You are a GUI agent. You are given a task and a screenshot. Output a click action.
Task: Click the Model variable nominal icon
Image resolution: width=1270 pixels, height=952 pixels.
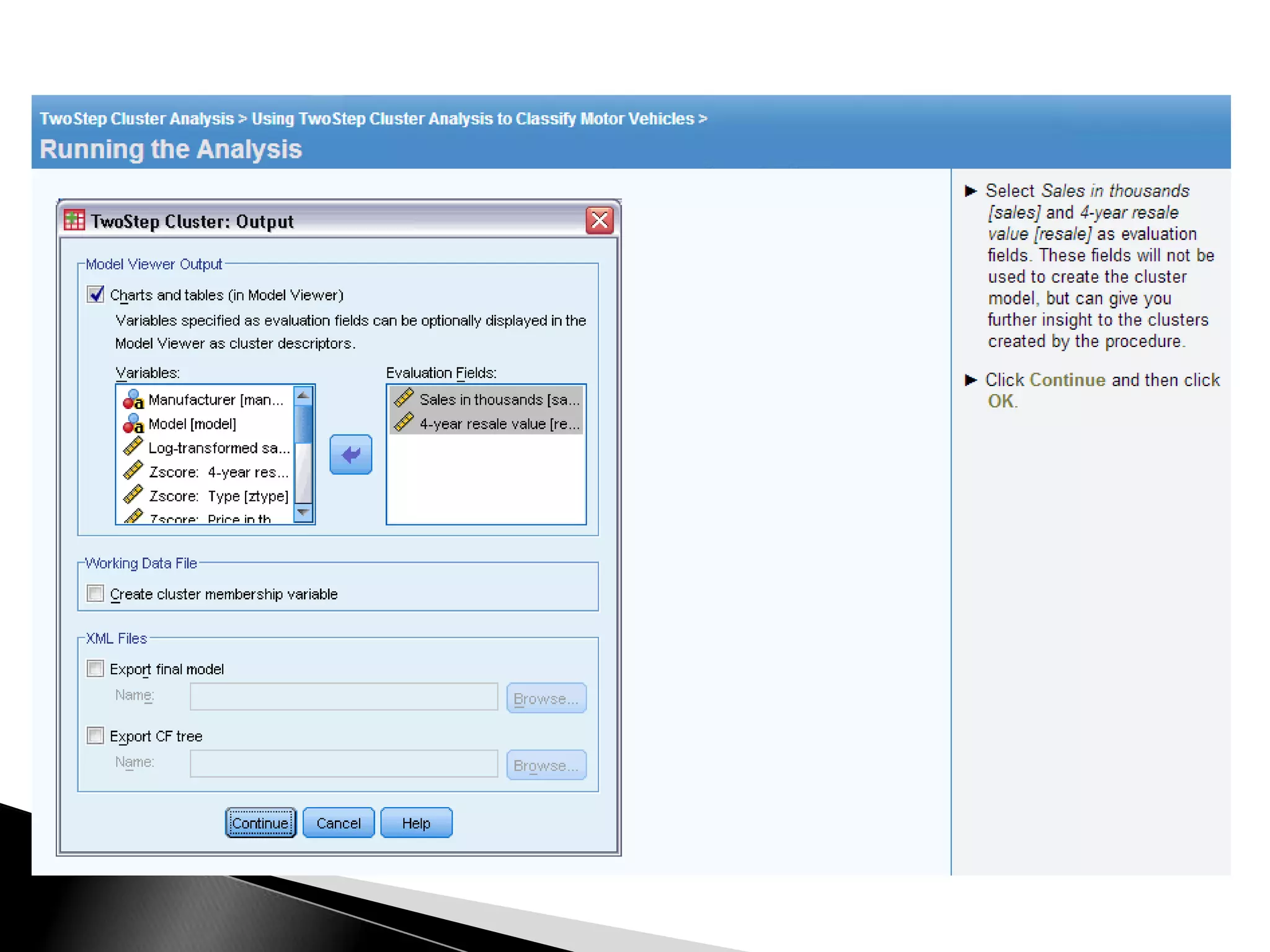pyautogui.click(x=133, y=424)
